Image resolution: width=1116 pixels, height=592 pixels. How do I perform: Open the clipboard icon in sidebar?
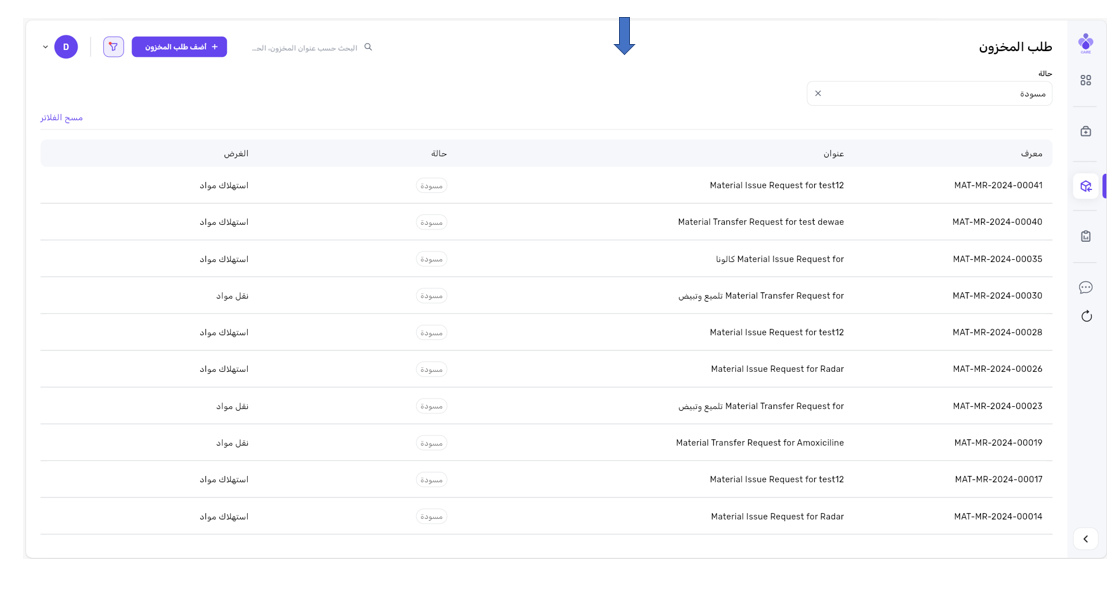[x=1085, y=237]
